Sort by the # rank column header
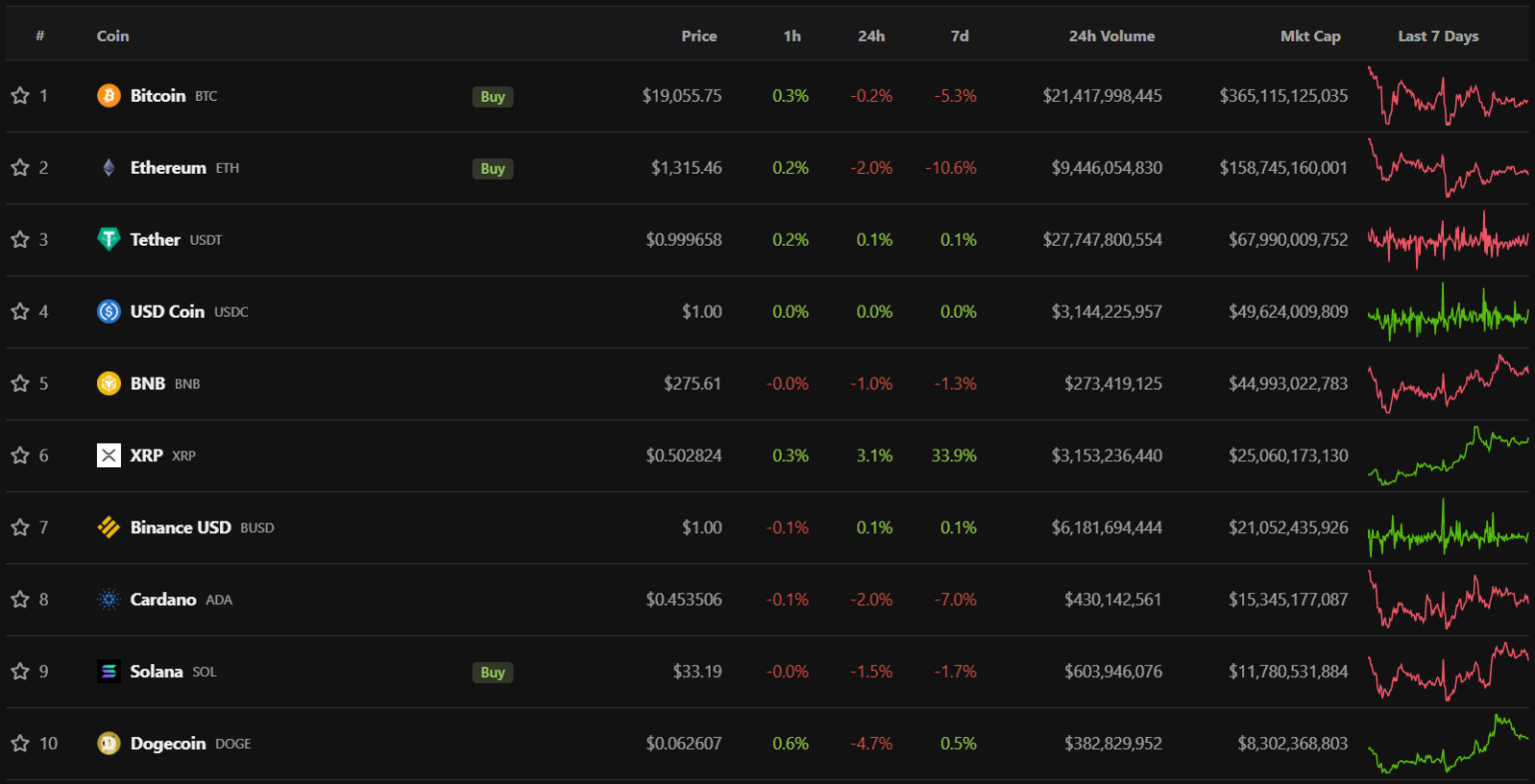Image resolution: width=1535 pixels, height=784 pixels. (x=40, y=36)
